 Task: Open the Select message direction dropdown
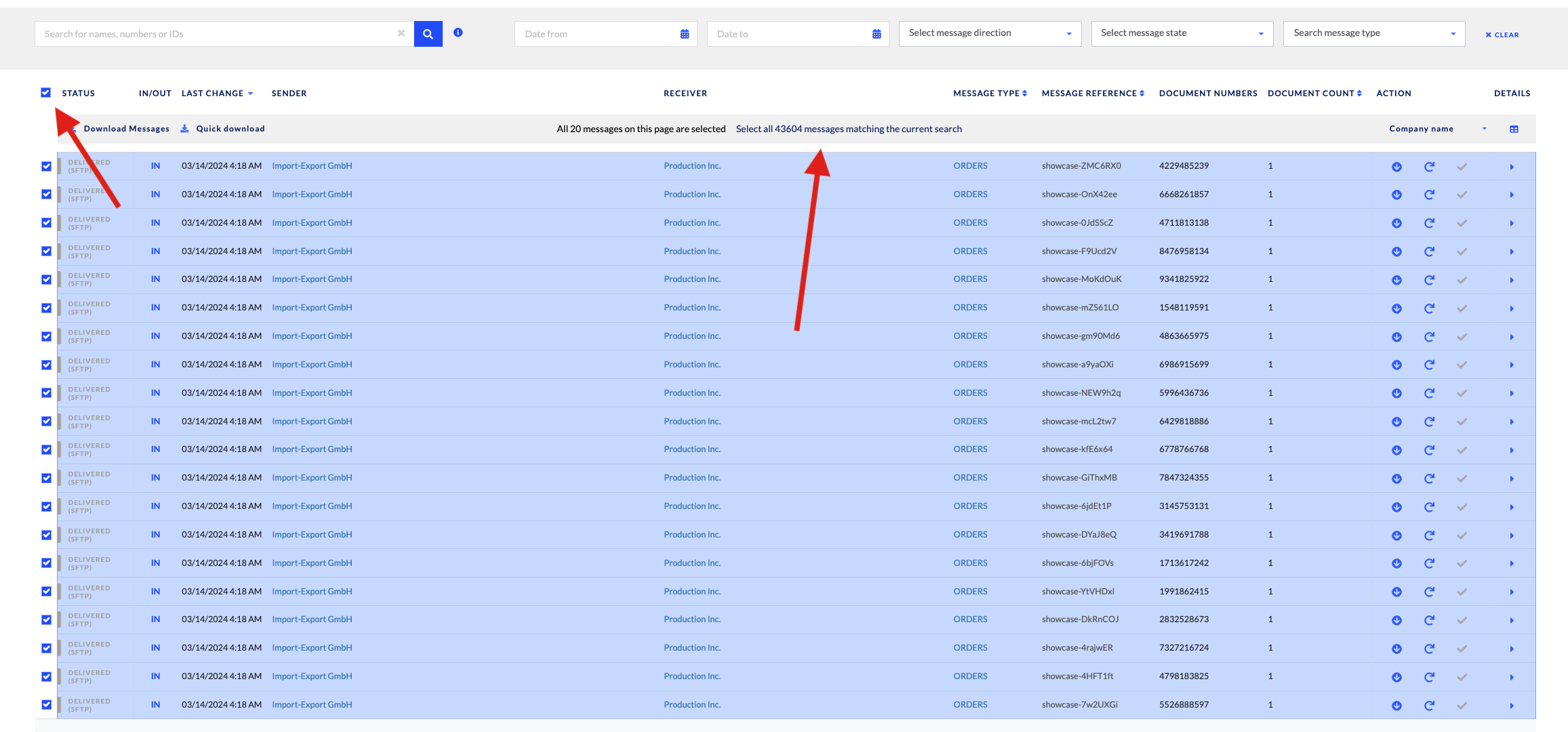[x=990, y=33]
